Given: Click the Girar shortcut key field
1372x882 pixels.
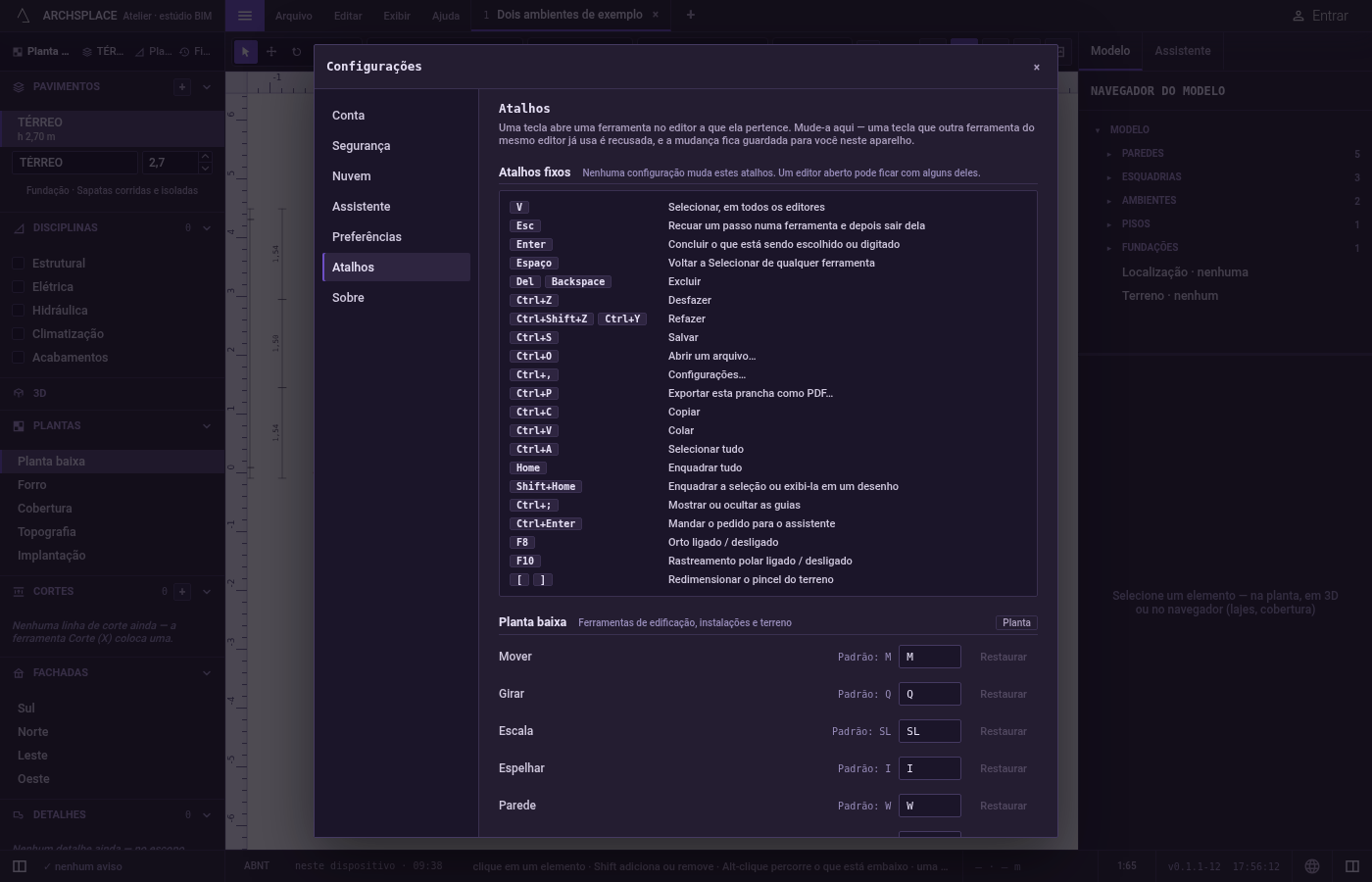Looking at the screenshot, I should tap(930, 694).
